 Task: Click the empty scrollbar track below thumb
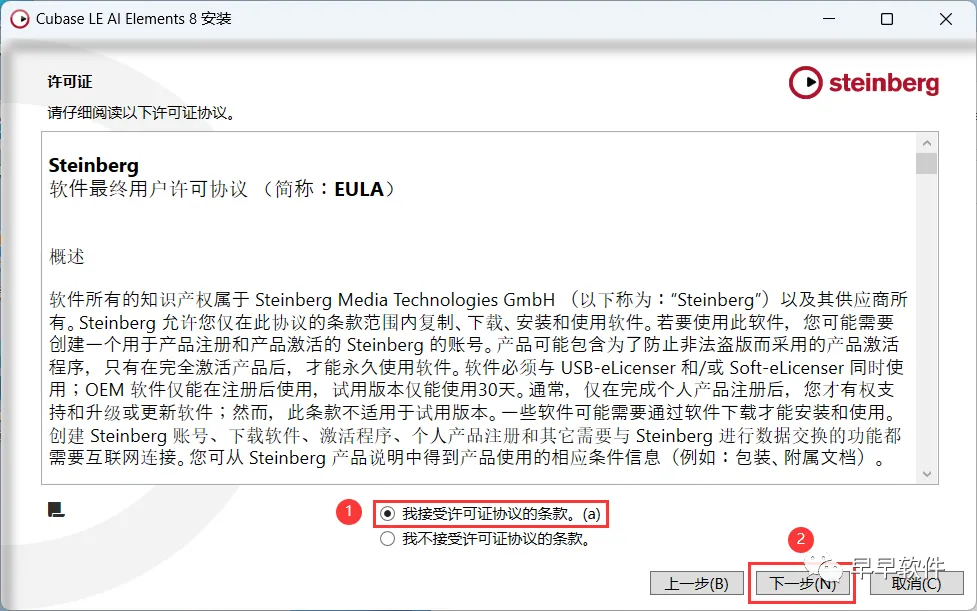pos(927,319)
